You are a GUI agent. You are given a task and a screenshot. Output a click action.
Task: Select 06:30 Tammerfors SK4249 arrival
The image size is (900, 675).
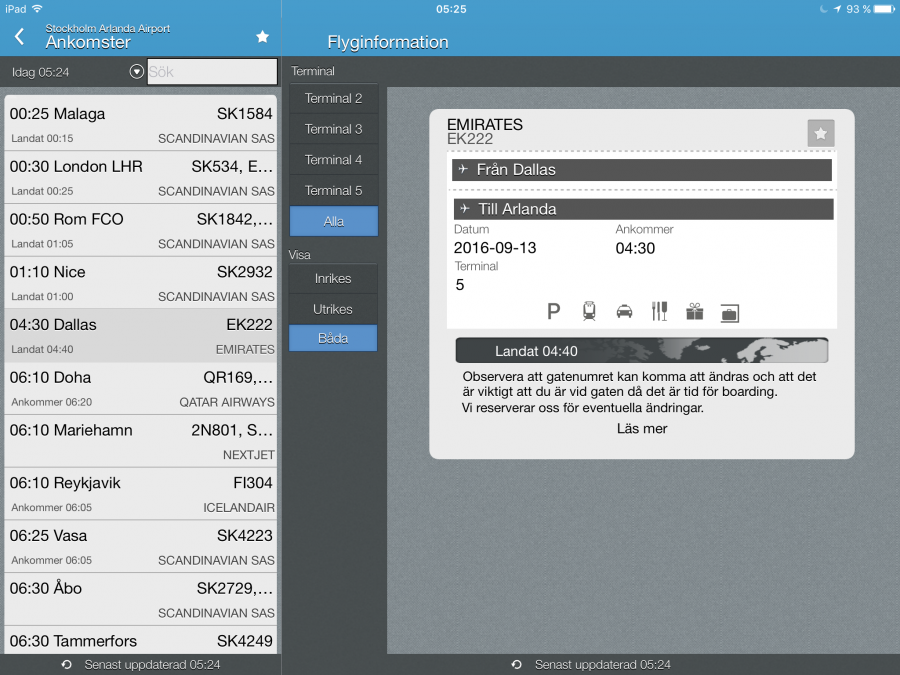(x=141, y=641)
